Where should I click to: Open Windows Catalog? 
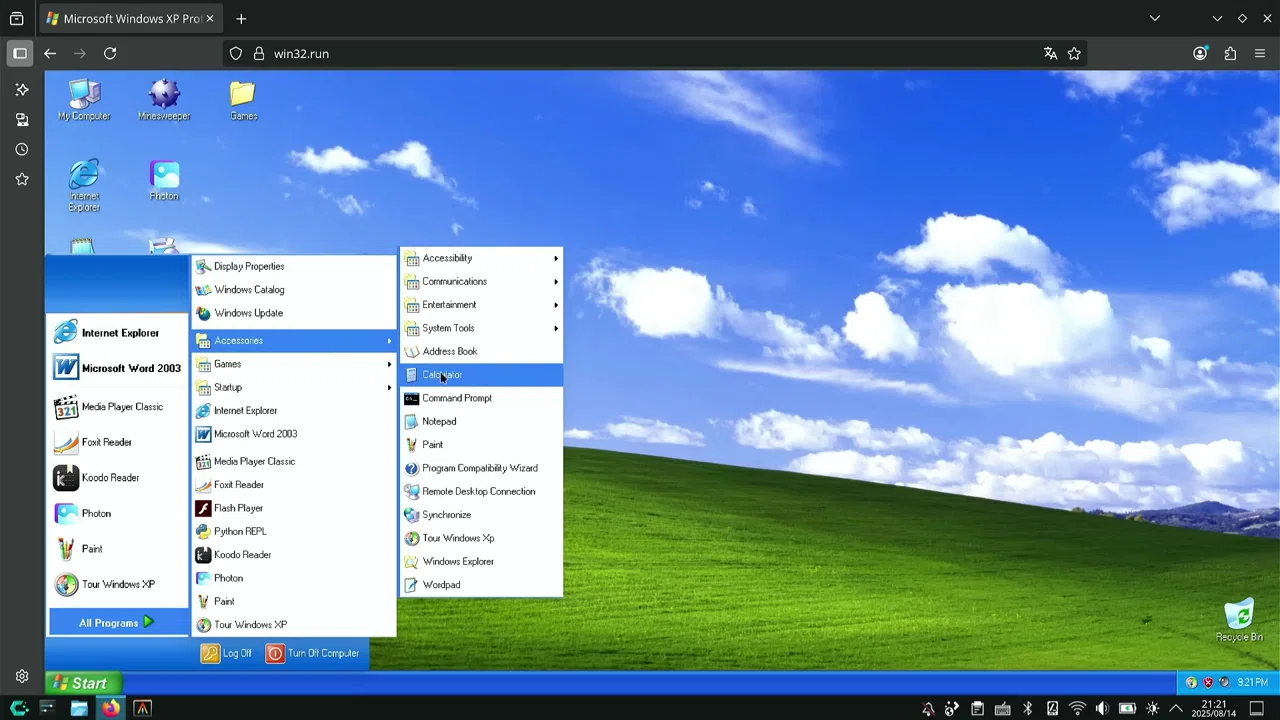pyautogui.click(x=294, y=290)
